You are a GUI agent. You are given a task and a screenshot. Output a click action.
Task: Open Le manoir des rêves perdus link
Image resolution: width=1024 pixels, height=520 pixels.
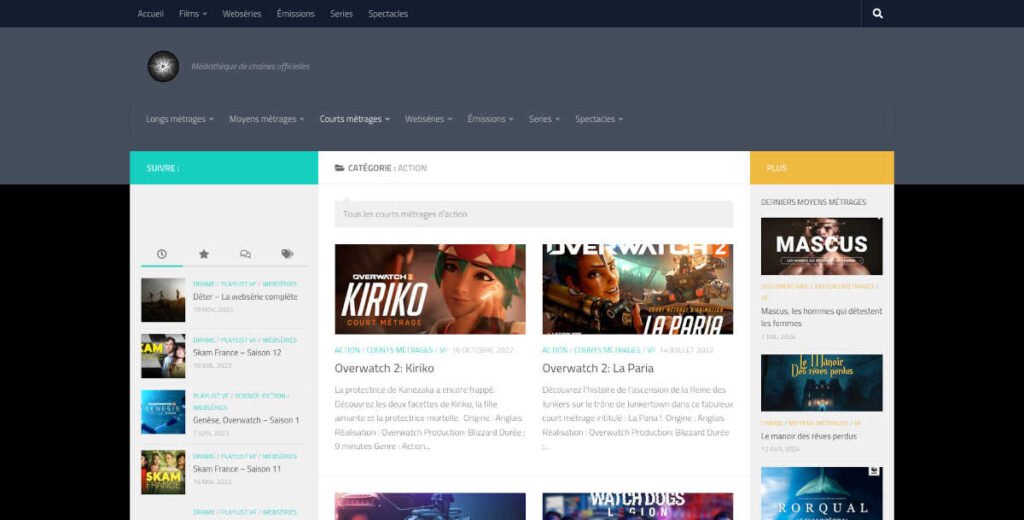[809, 436]
